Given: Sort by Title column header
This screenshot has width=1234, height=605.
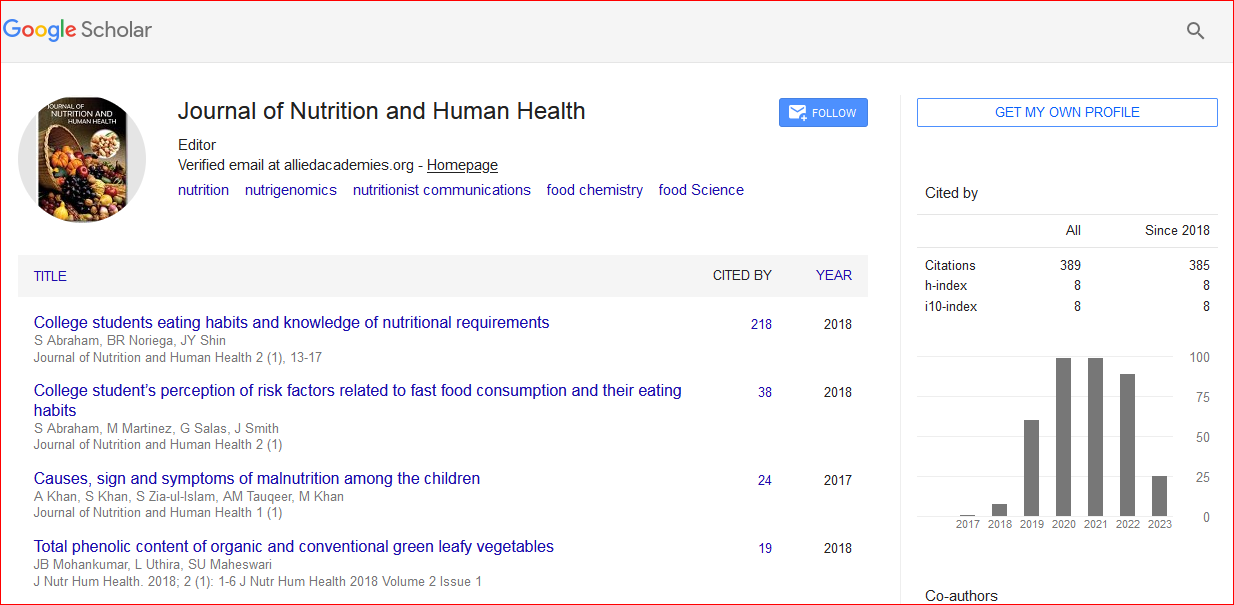Looking at the screenshot, I should tap(50, 276).
